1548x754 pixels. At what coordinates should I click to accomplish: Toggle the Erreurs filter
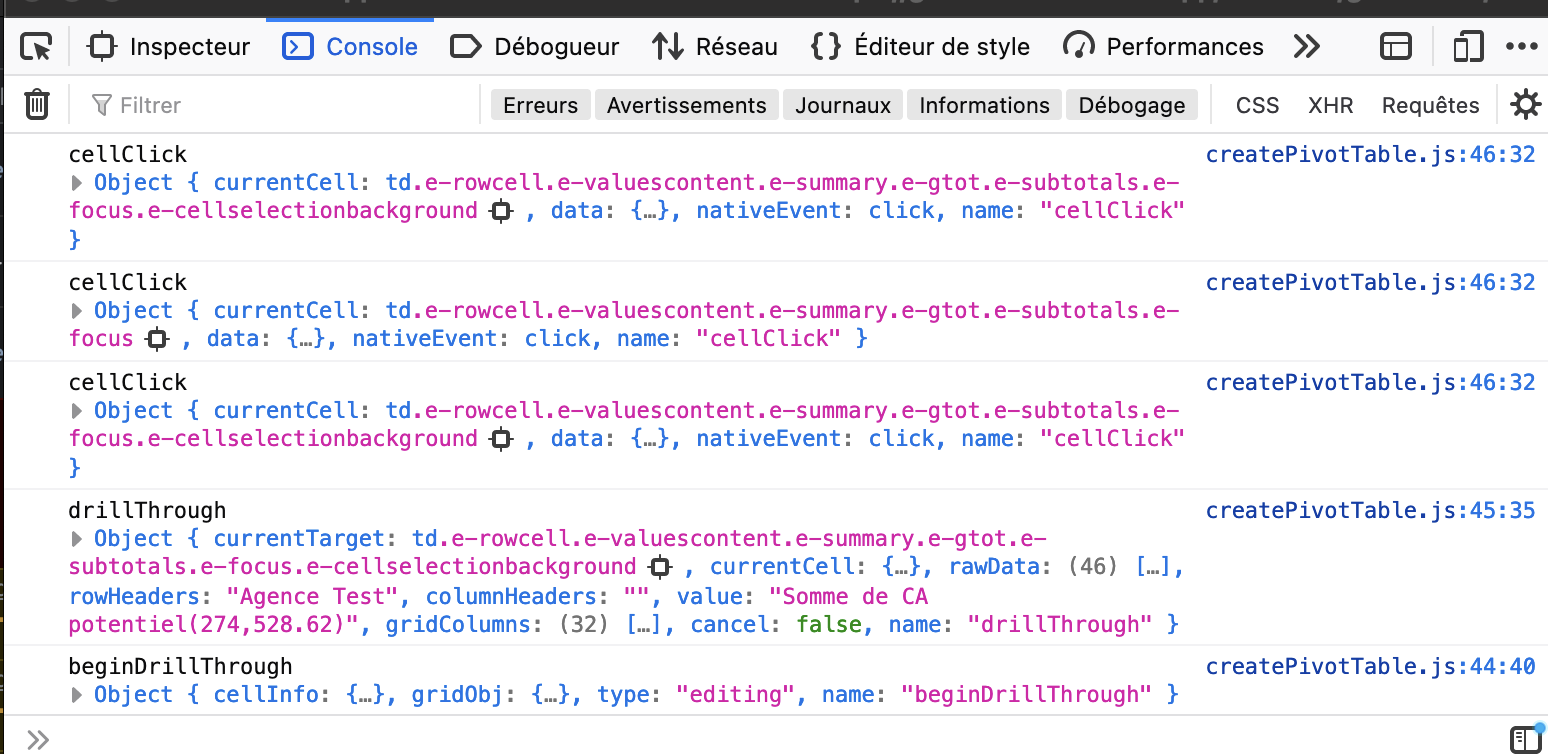click(x=540, y=105)
